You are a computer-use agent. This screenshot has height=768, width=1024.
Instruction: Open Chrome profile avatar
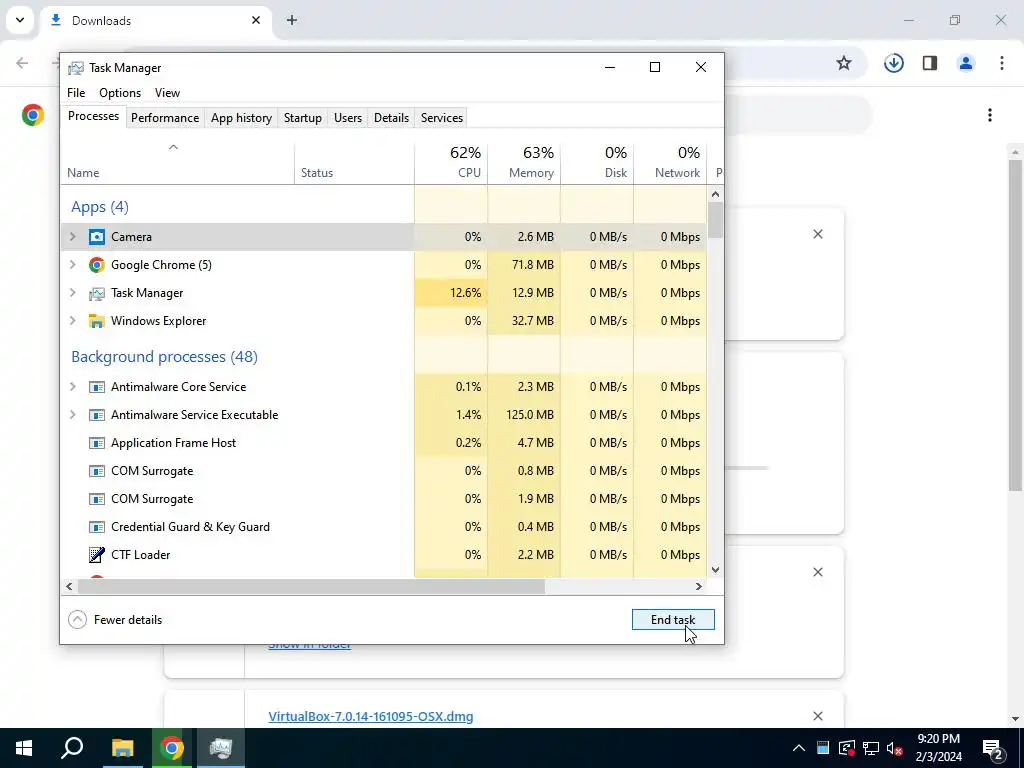966,63
